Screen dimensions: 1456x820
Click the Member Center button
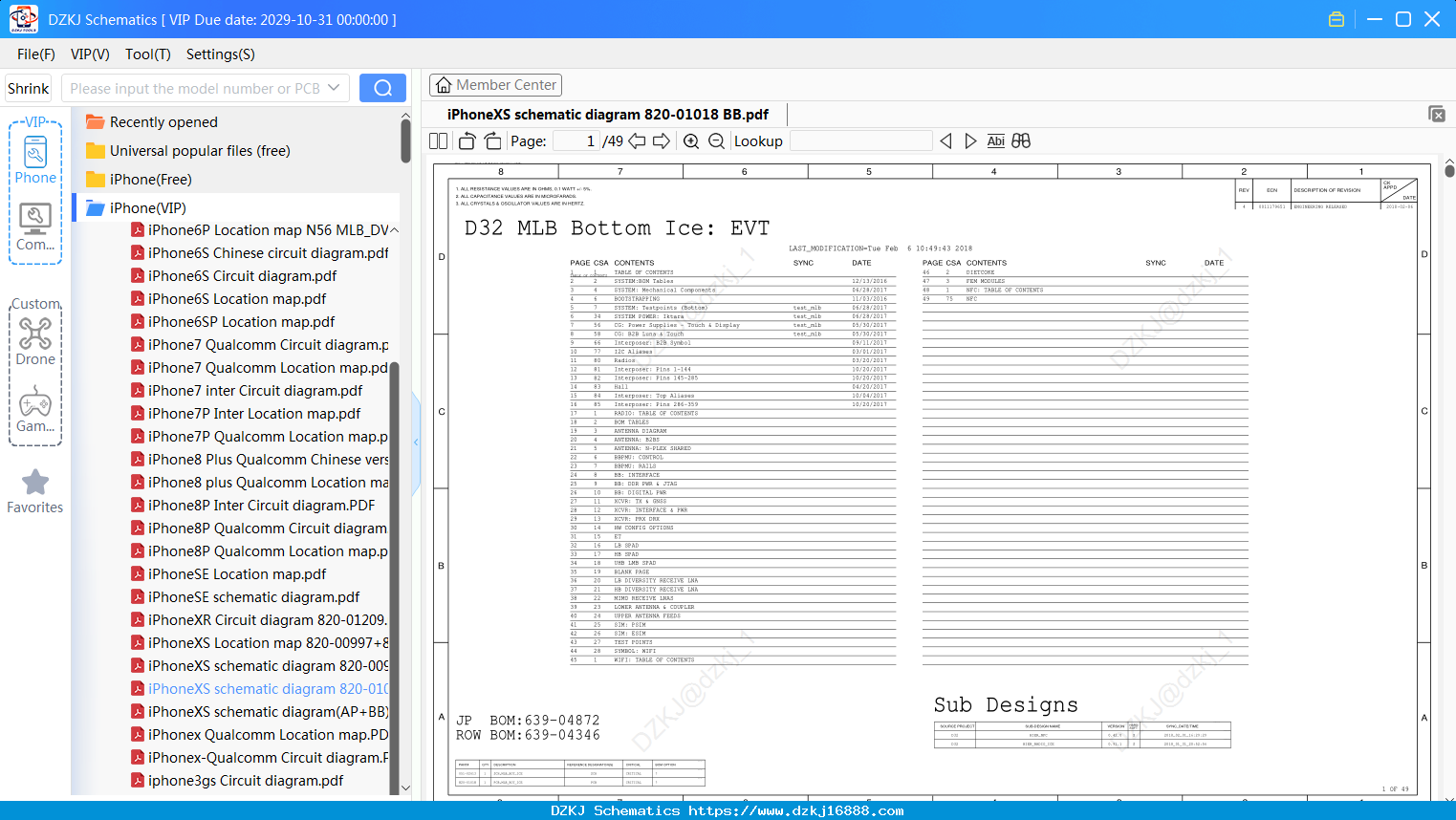tap(495, 85)
